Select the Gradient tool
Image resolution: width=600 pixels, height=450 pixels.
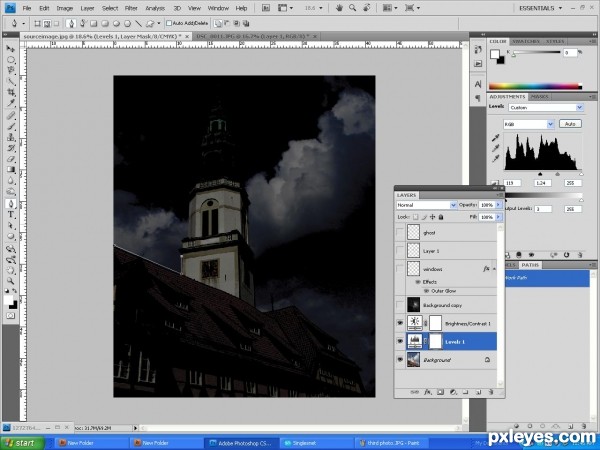coord(10,170)
